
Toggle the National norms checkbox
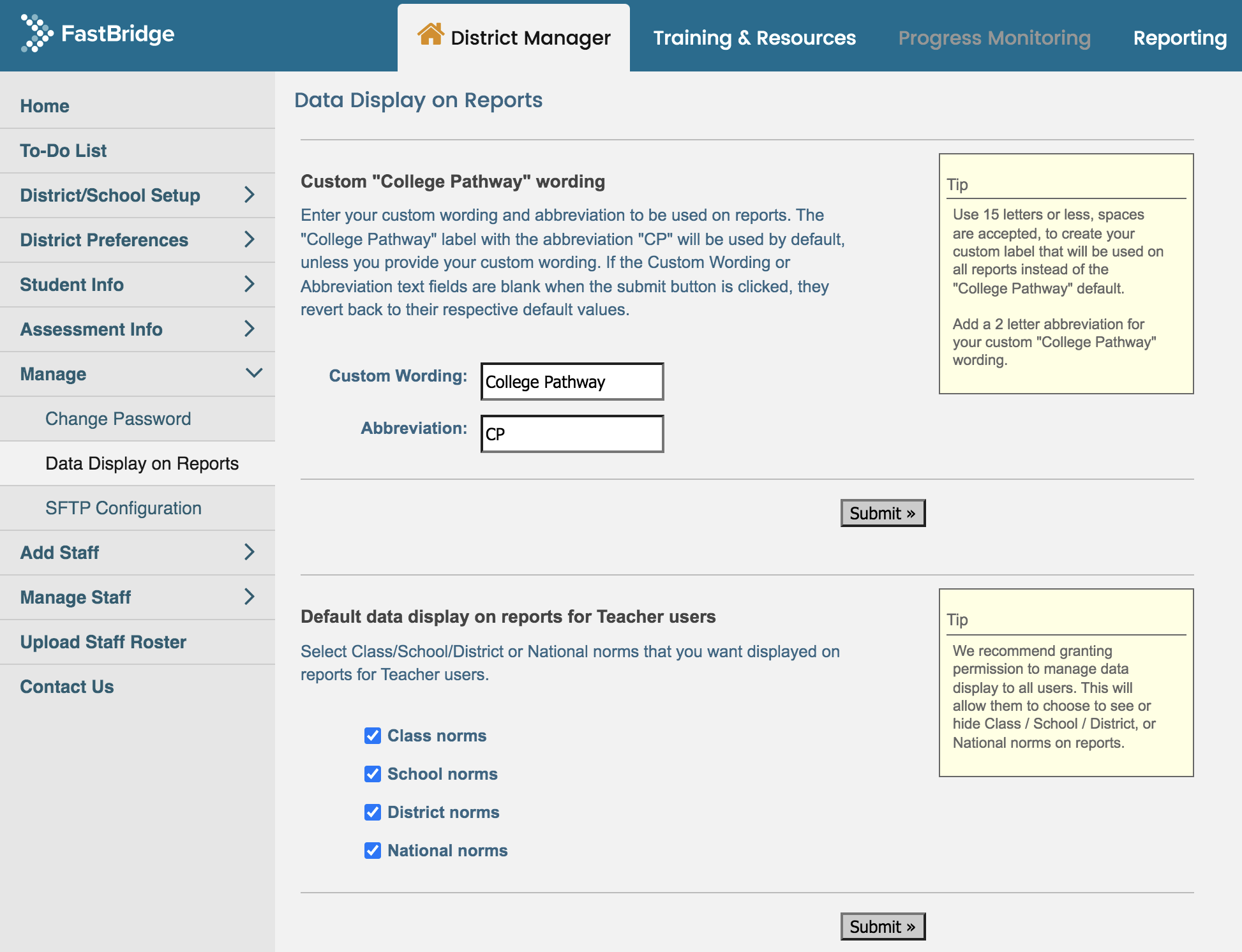pyautogui.click(x=373, y=851)
